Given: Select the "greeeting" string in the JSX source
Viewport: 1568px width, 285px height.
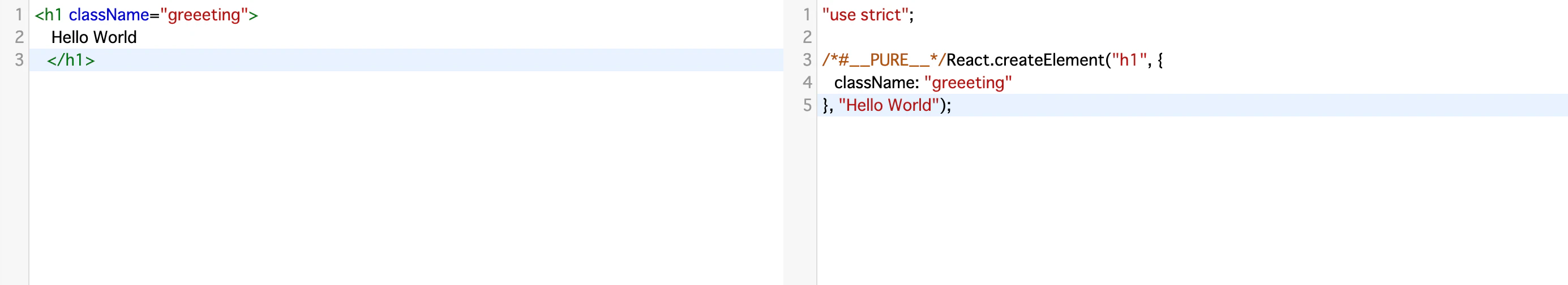Looking at the screenshot, I should [x=204, y=15].
